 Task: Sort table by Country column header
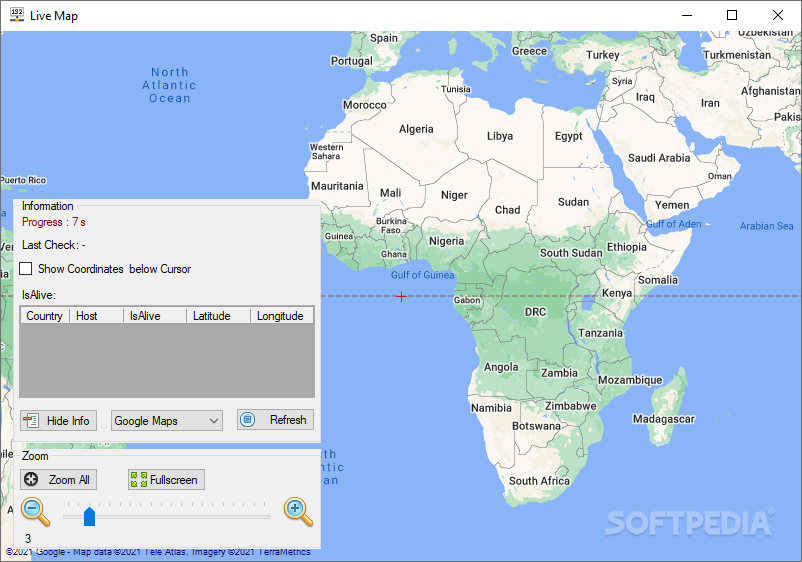click(x=44, y=316)
